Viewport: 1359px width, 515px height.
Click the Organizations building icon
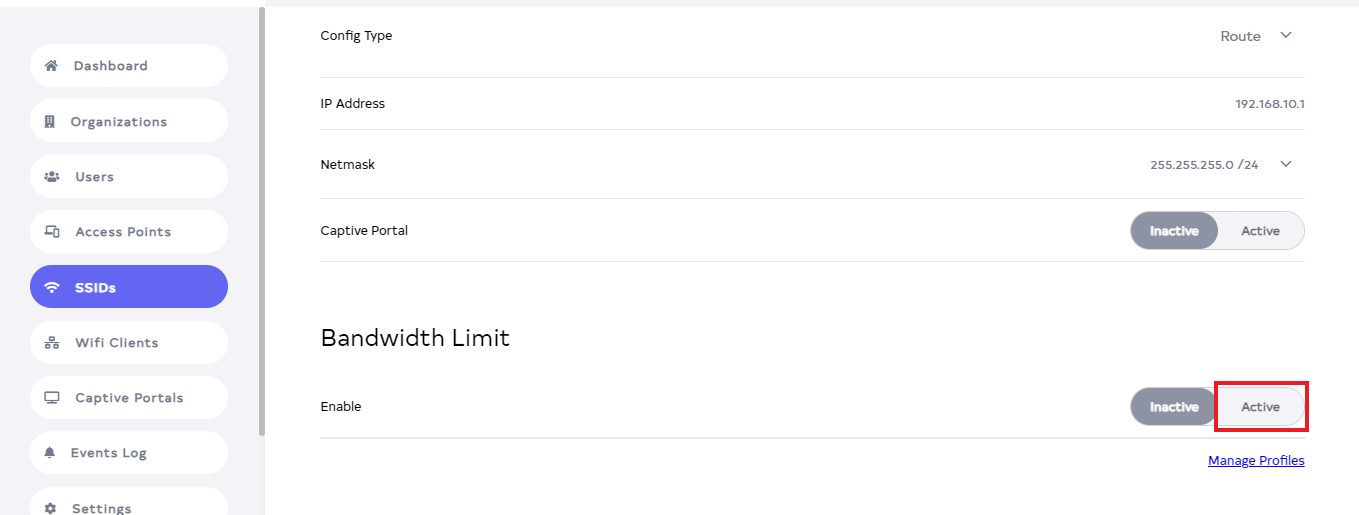point(50,122)
